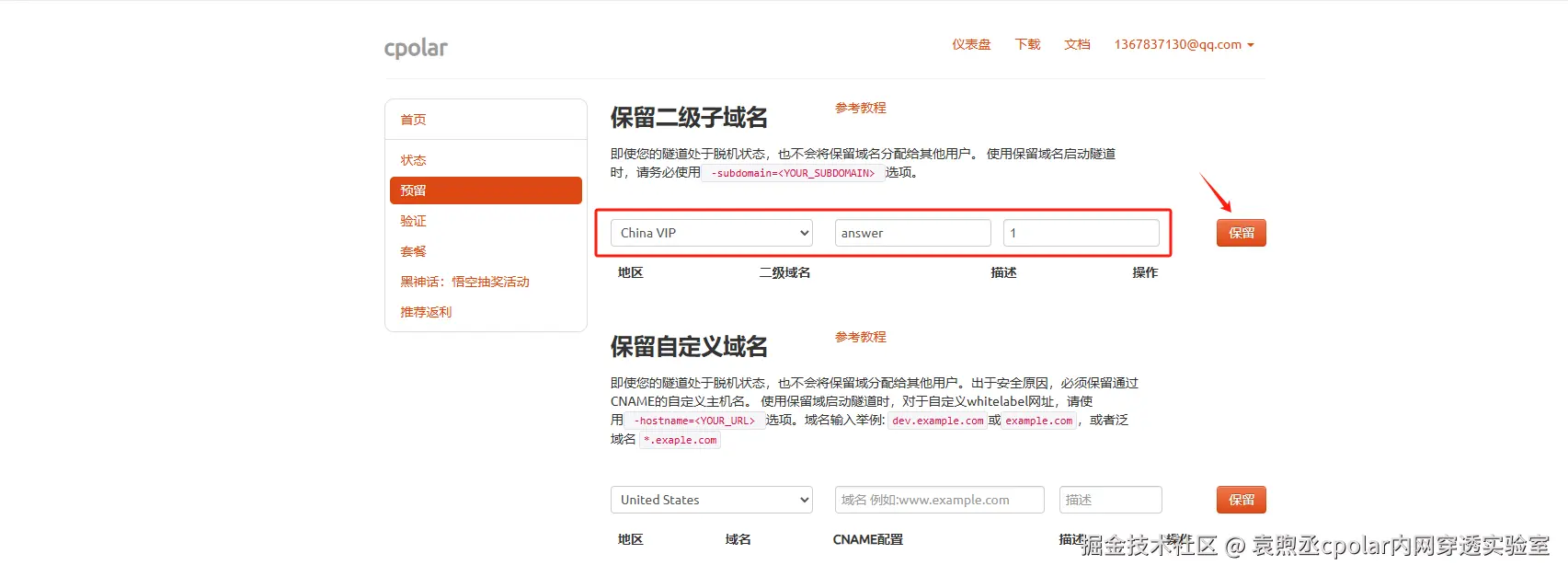The image size is (1568, 577).
Task: Open 参考教程 next to 保留二级子域名
Action: (861, 108)
